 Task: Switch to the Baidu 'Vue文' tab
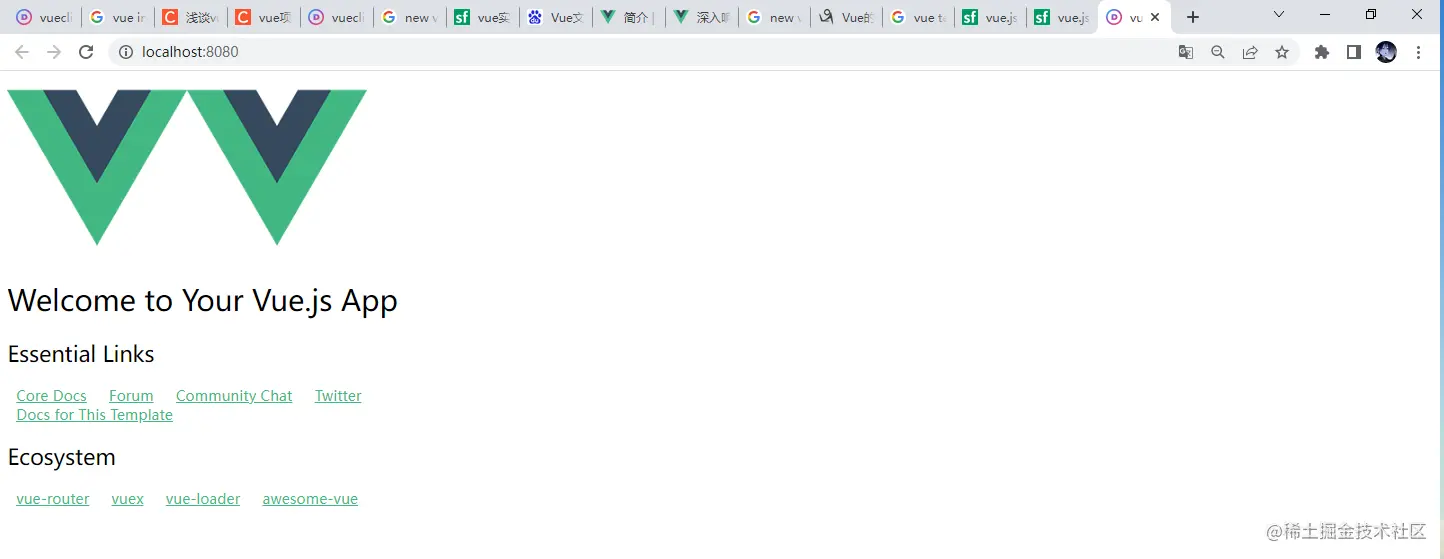coord(556,17)
